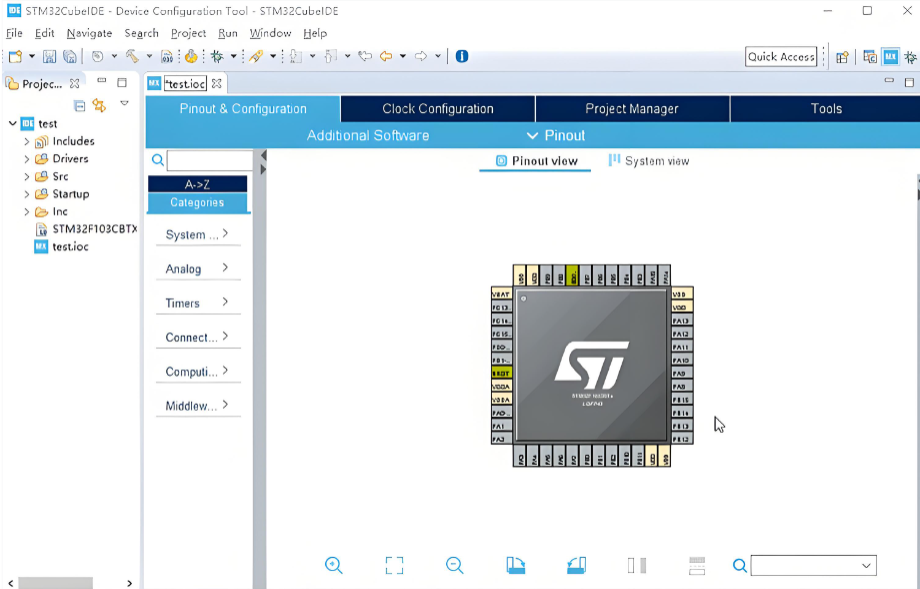Expand the Computing category
This screenshot has height=589, width=920.
(198, 371)
